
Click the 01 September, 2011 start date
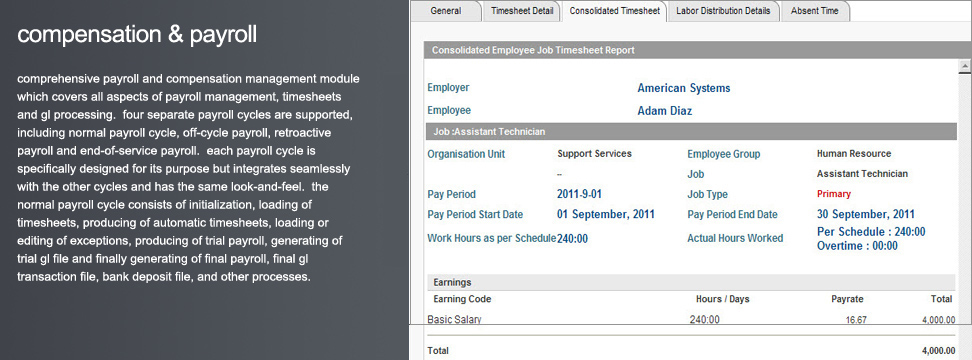[x=606, y=214]
